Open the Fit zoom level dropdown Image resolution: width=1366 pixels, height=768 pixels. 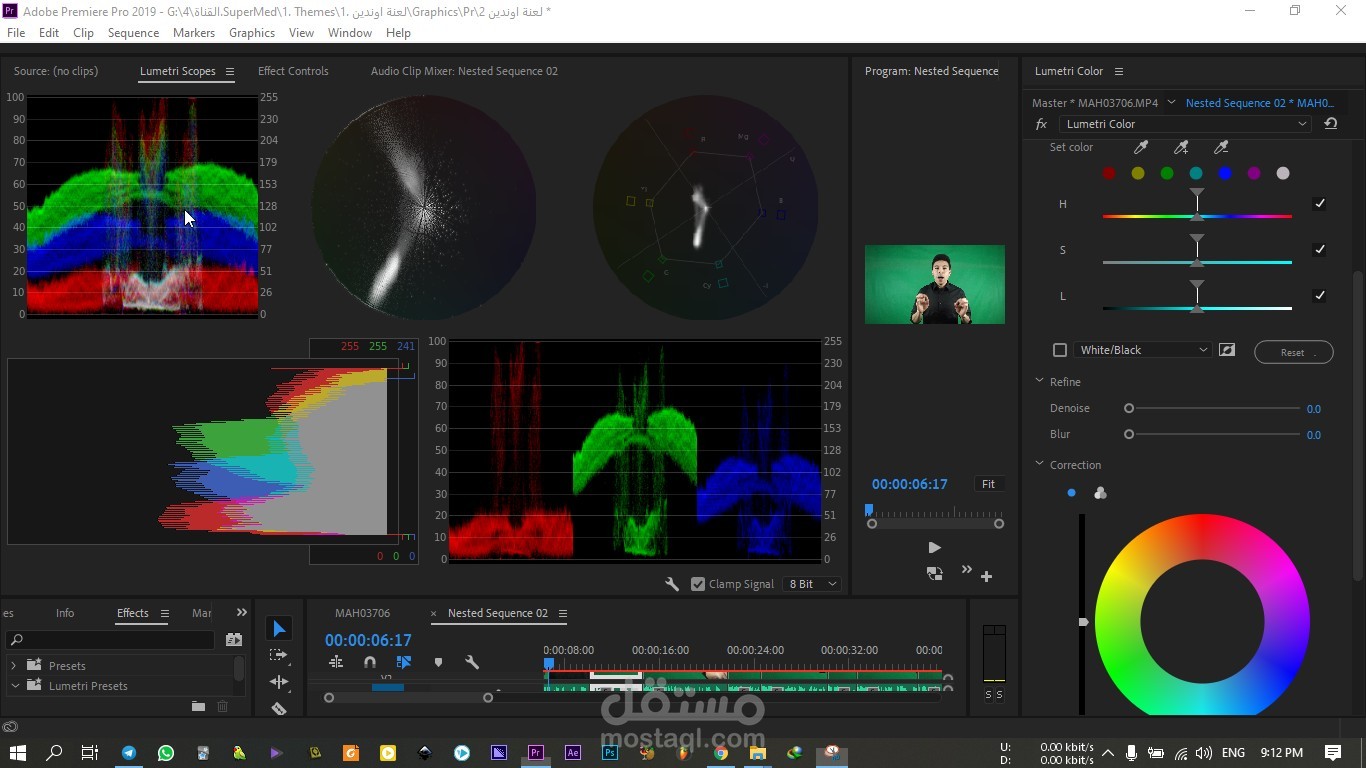pyautogui.click(x=989, y=484)
